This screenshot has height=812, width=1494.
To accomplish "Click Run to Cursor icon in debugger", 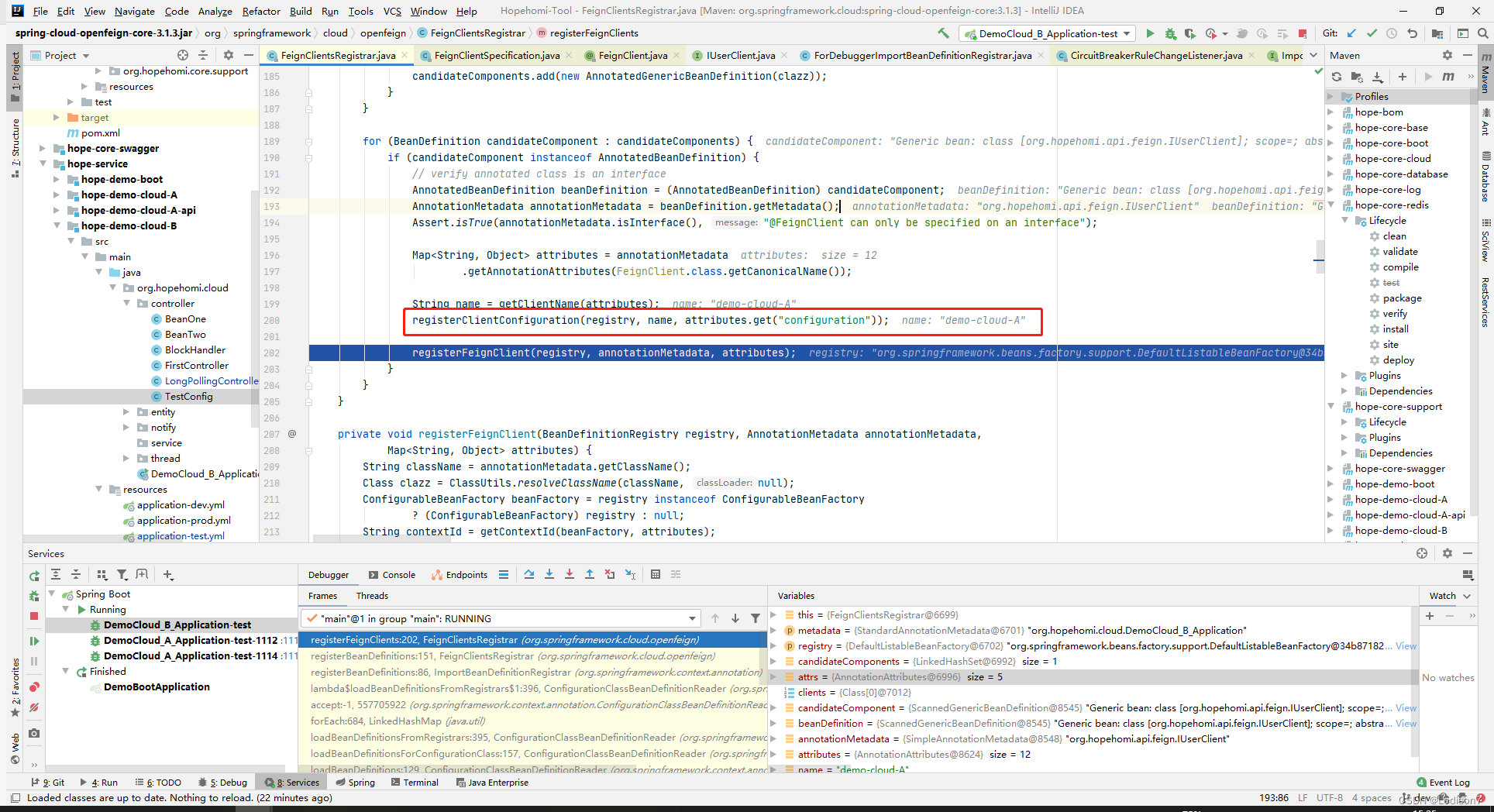I will (x=630, y=574).
